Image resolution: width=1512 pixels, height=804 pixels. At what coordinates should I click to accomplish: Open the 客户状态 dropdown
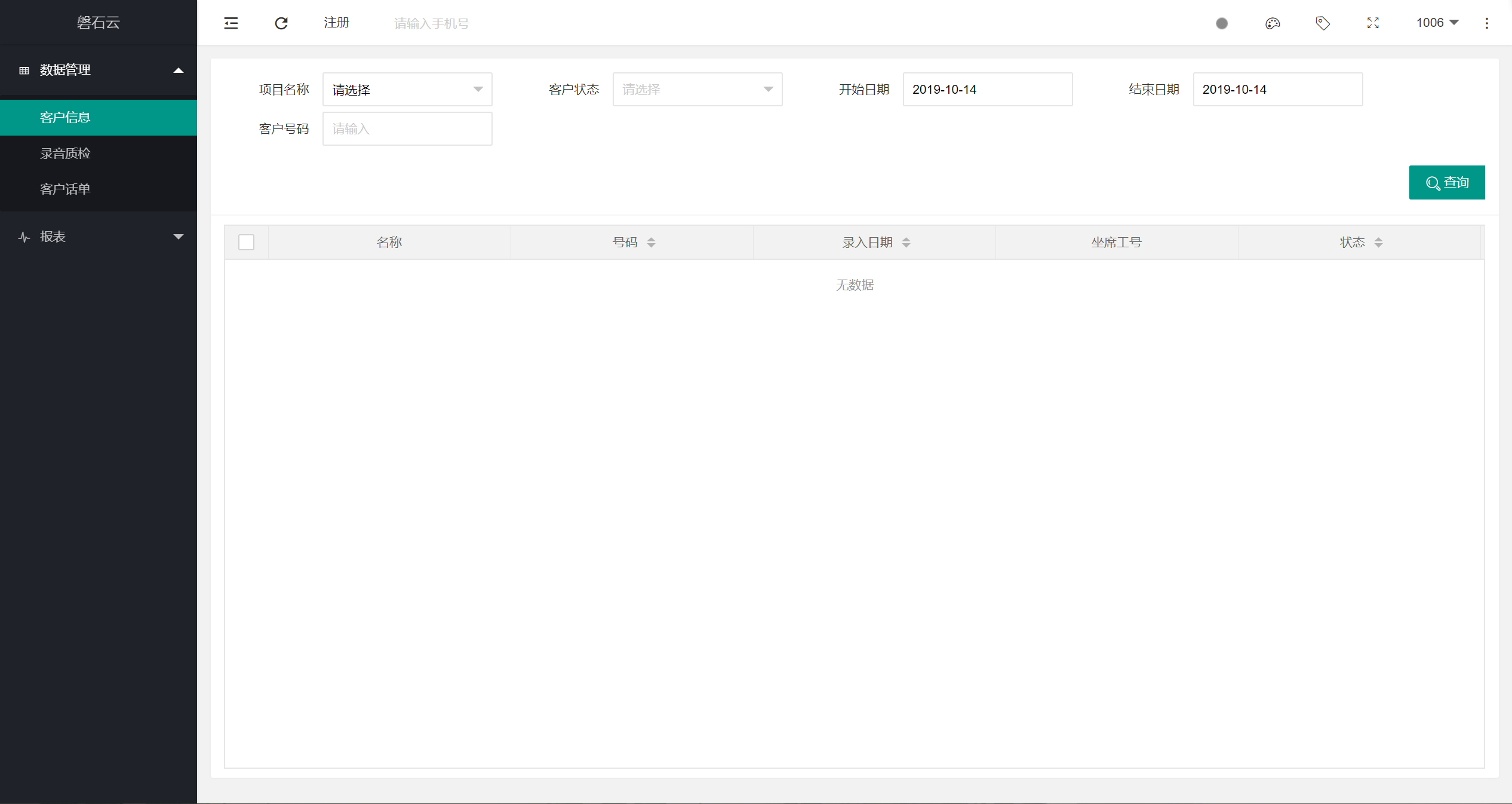[x=697, y=89]
